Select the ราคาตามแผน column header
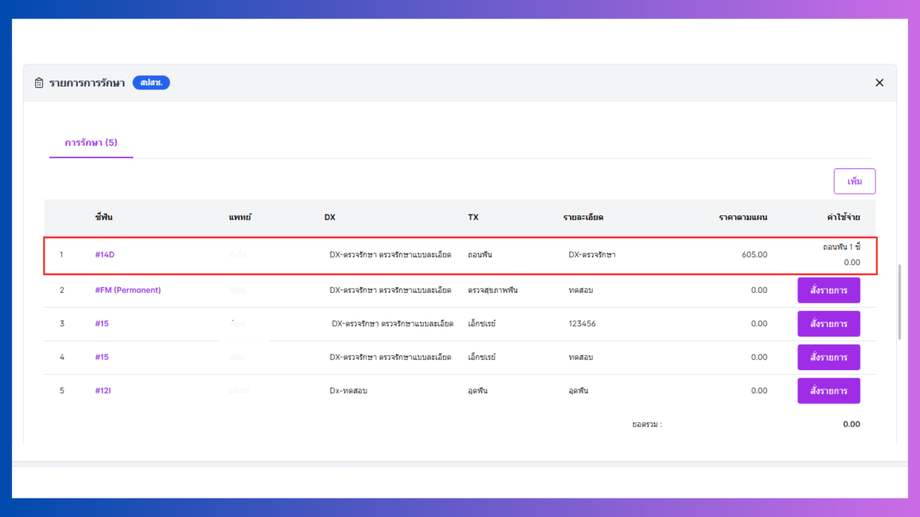 (743, 217)
